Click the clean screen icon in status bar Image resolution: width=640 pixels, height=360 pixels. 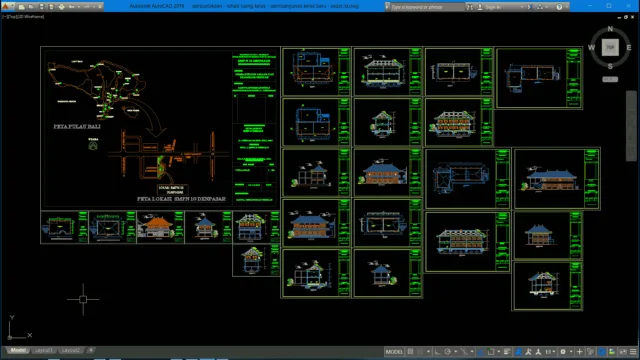[623, 352]
